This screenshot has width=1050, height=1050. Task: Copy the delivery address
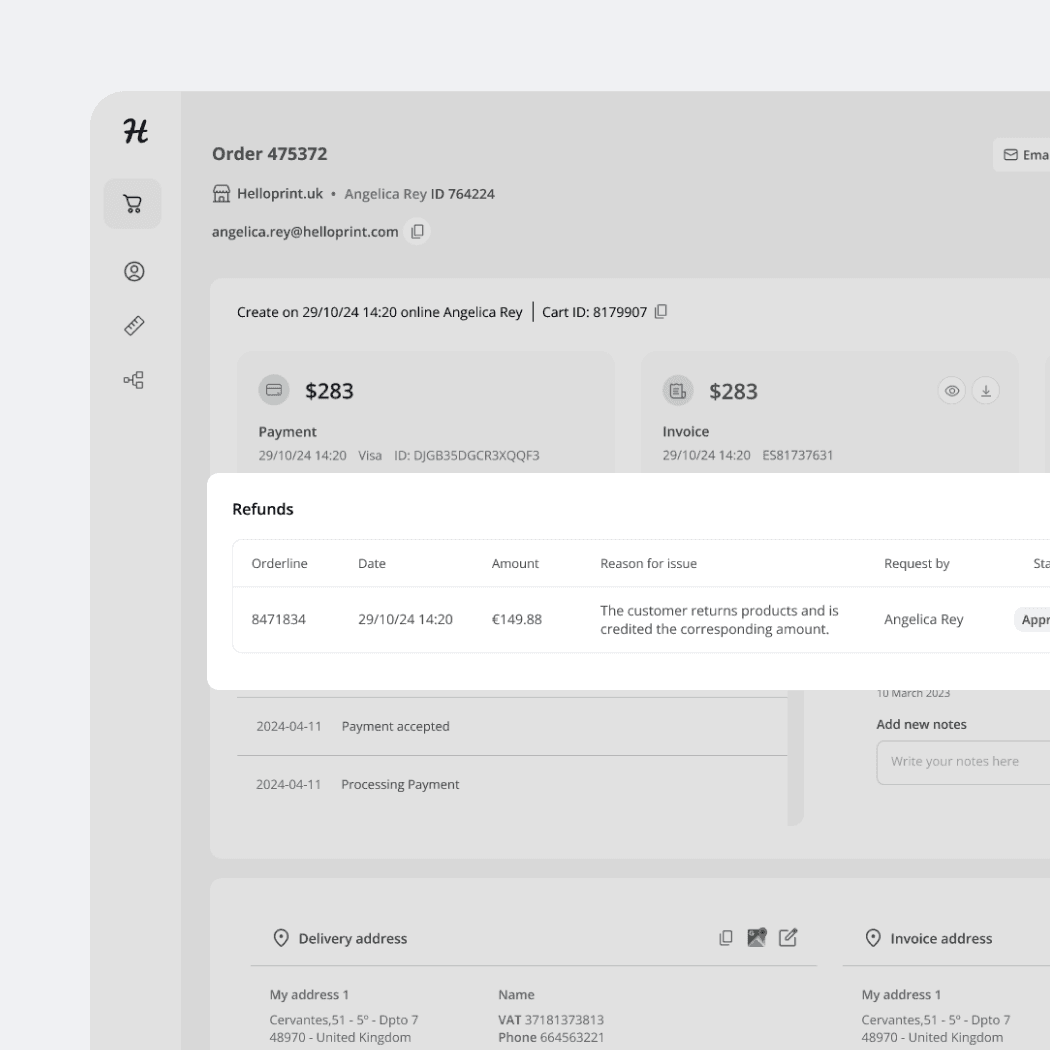click(x=726, y=937)
